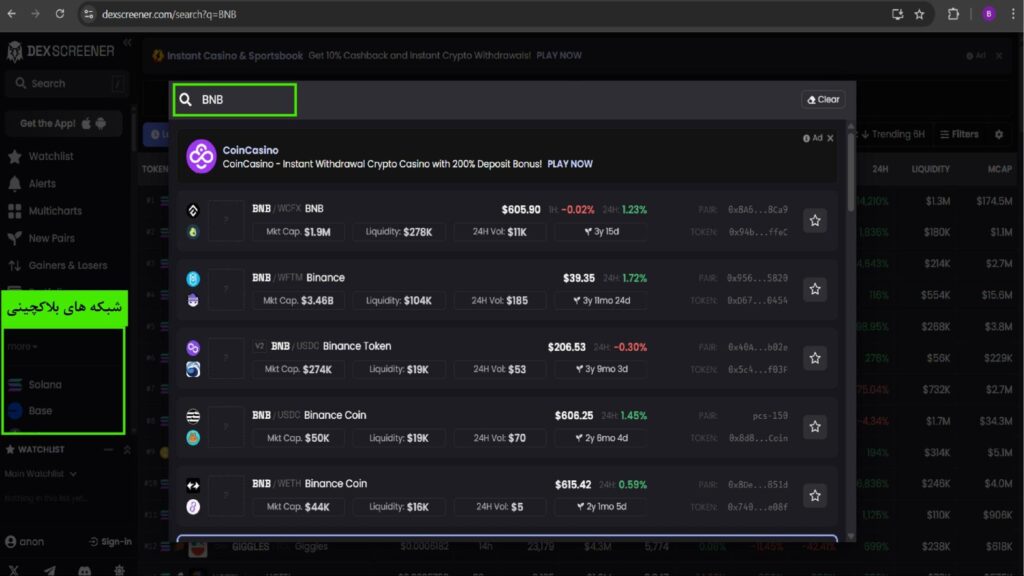Open the BNB/WETH Binance Coin result
The image size is (1024, 576).
[x=507, y=496]
